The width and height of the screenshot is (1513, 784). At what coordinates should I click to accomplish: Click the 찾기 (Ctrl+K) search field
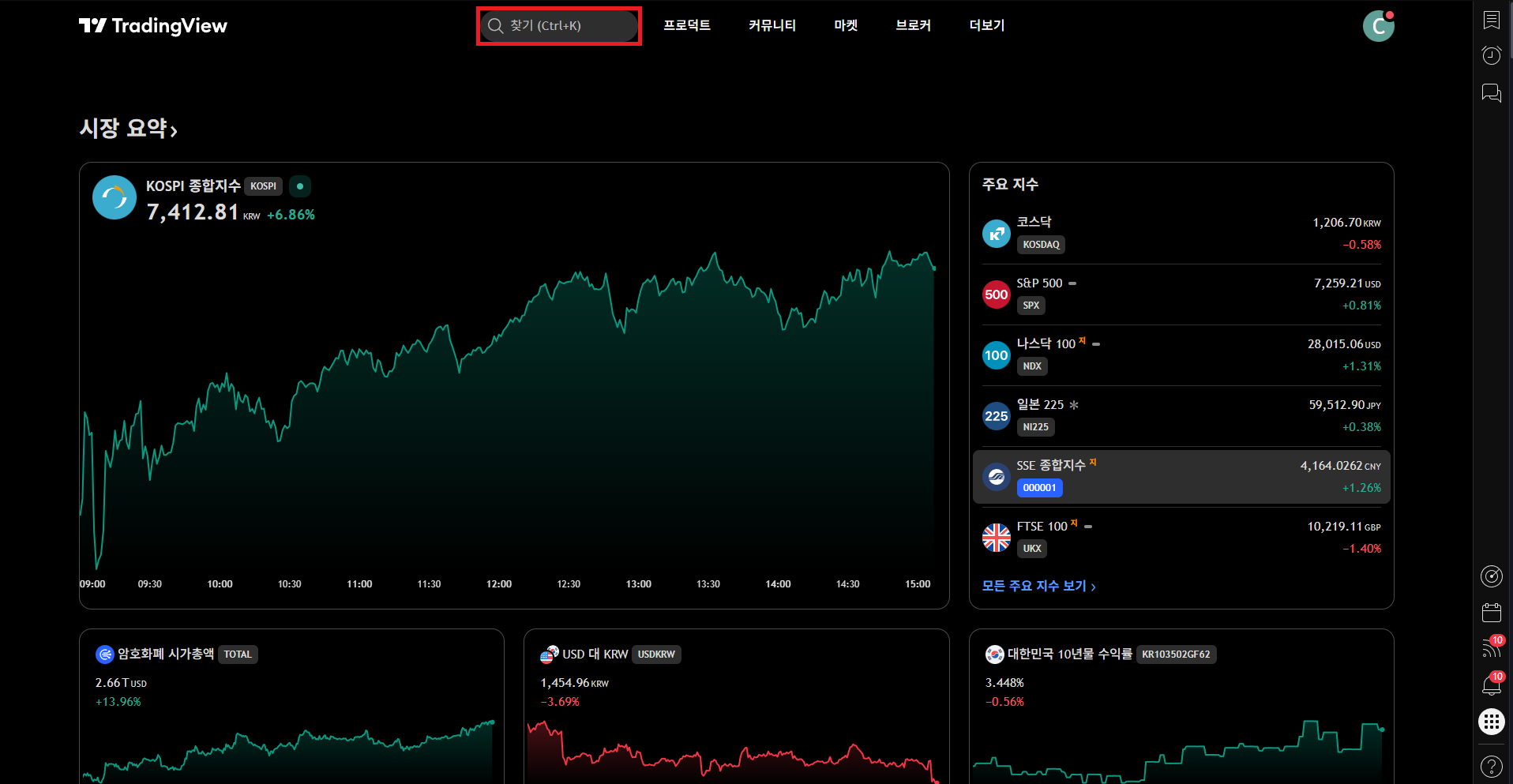point(559,26)
